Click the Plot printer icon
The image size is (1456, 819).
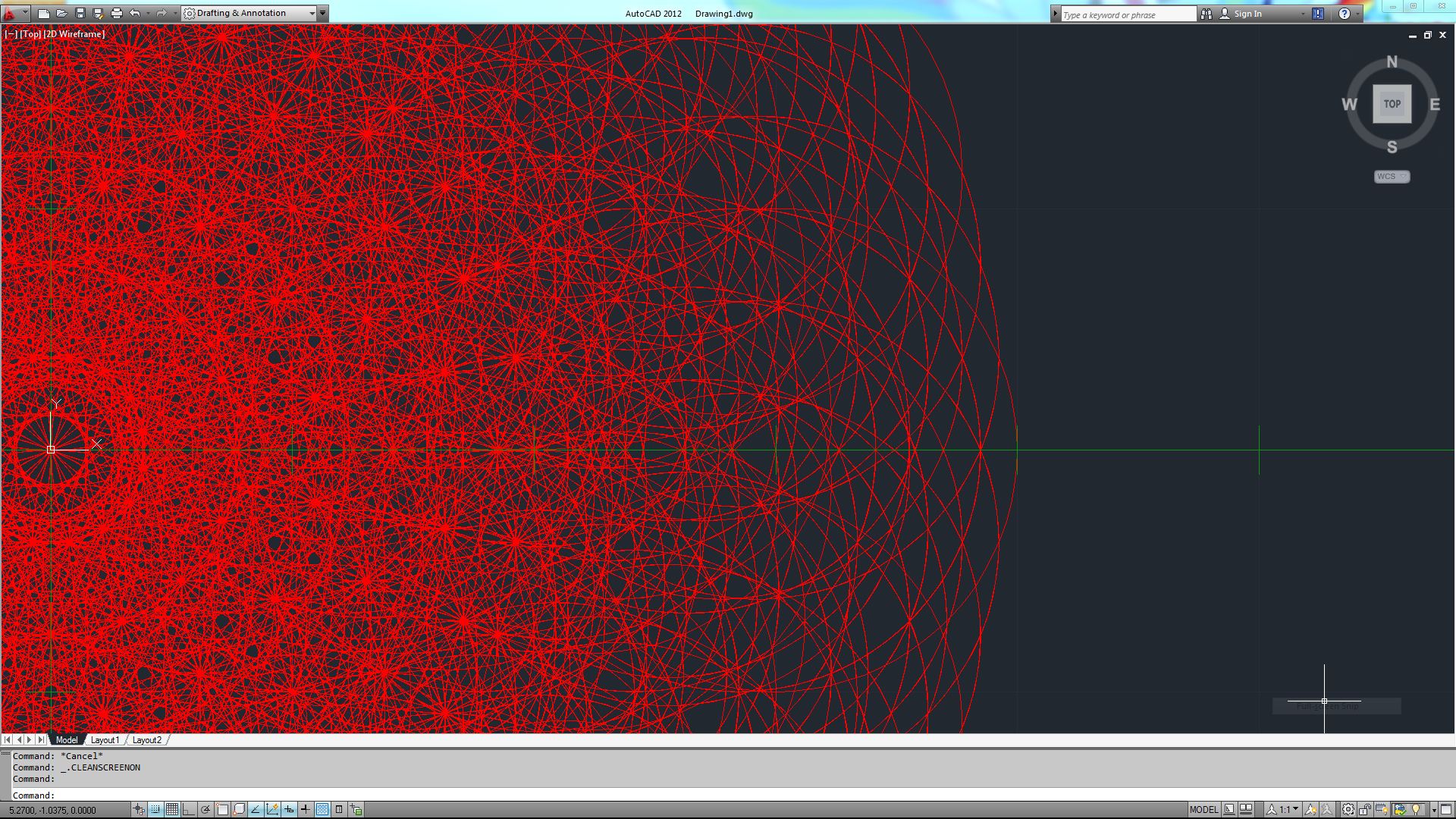click(117, 14)
